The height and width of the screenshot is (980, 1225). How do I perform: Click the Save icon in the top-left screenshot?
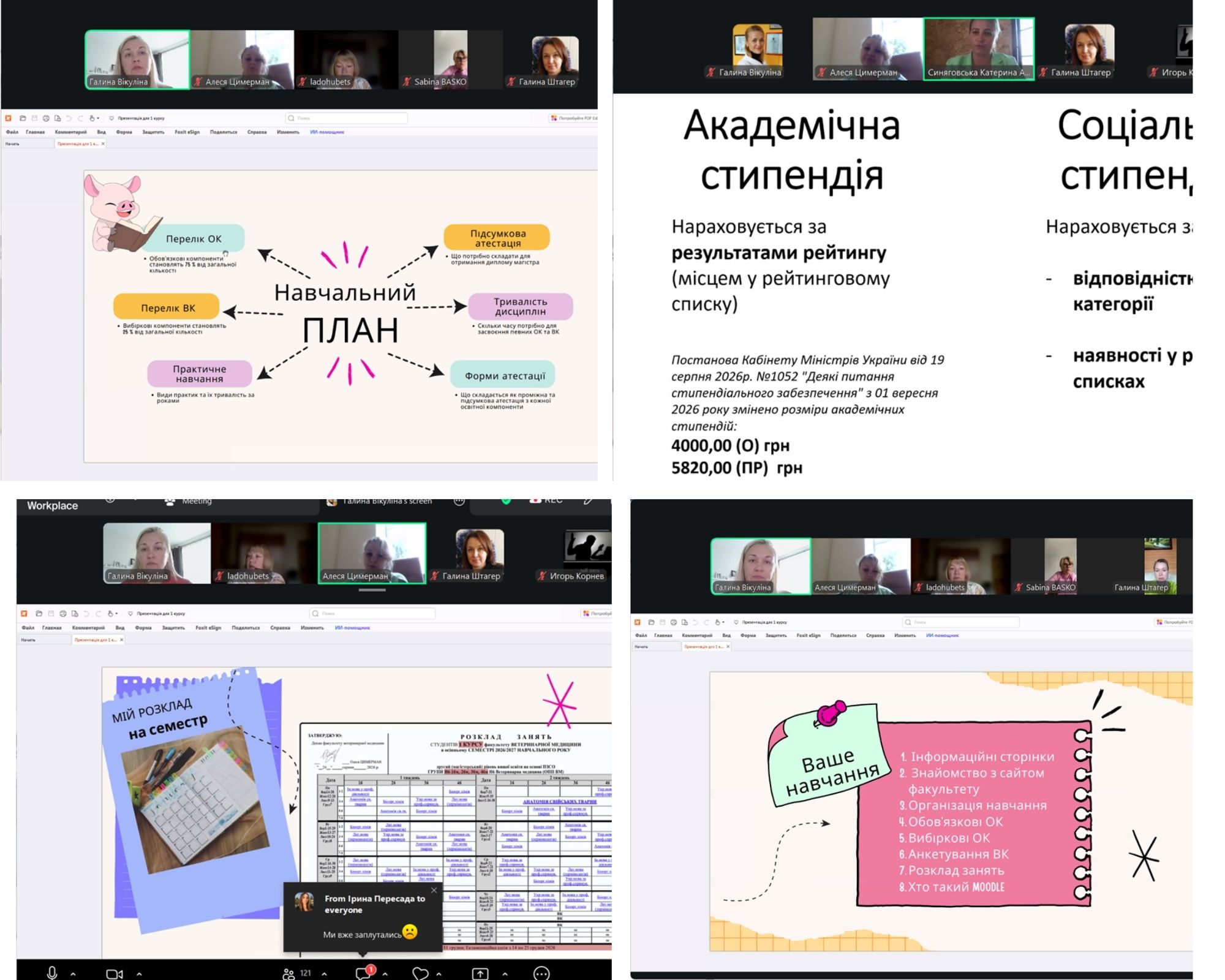point(34,118)
